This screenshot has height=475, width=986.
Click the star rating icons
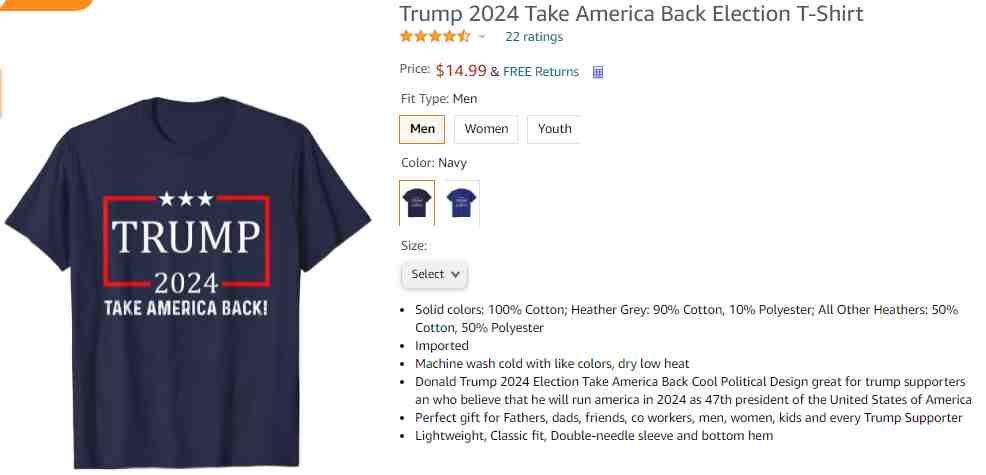point(435,36)
